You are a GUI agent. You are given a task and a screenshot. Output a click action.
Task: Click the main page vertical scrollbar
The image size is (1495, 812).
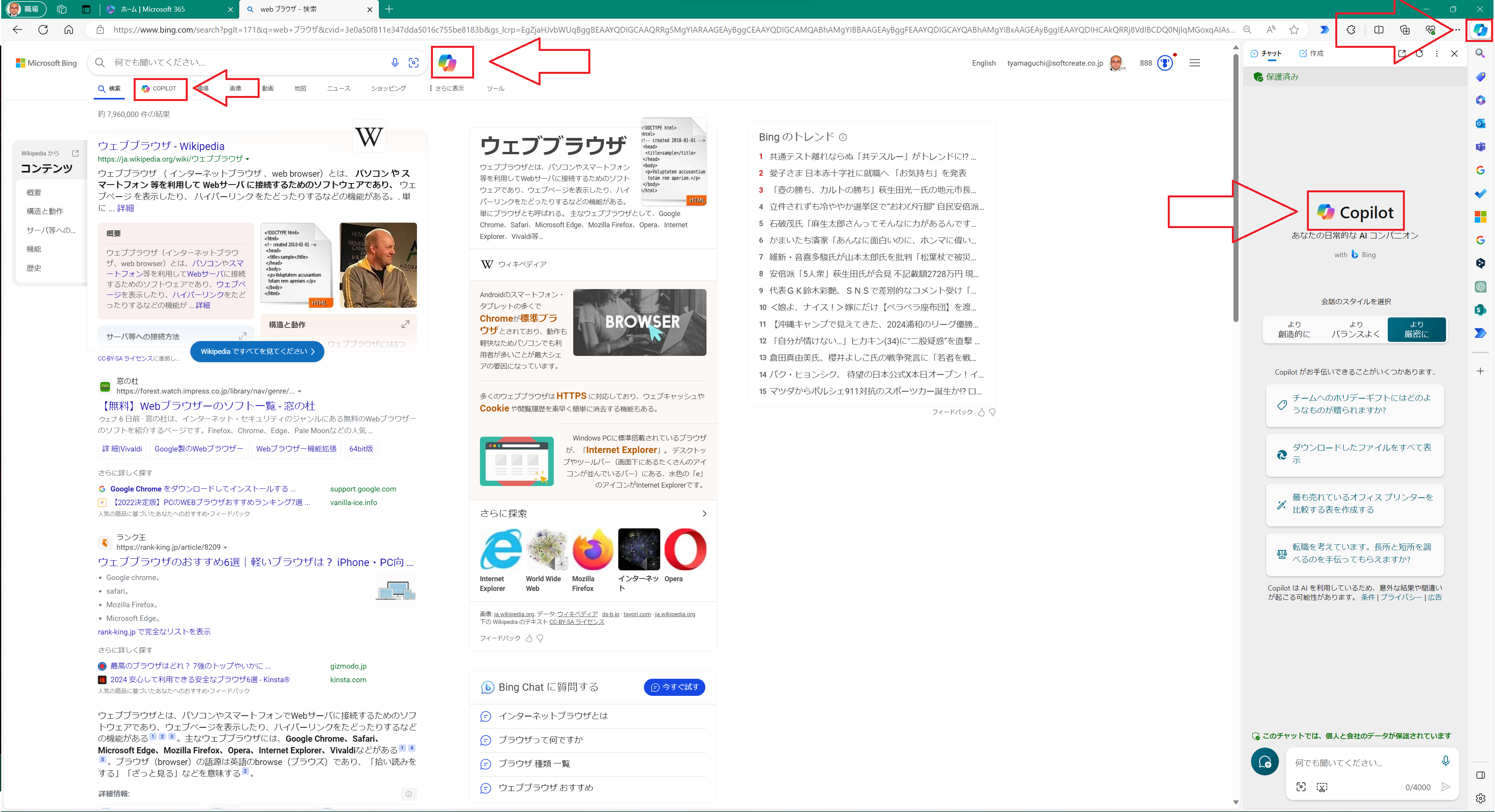1235,189
